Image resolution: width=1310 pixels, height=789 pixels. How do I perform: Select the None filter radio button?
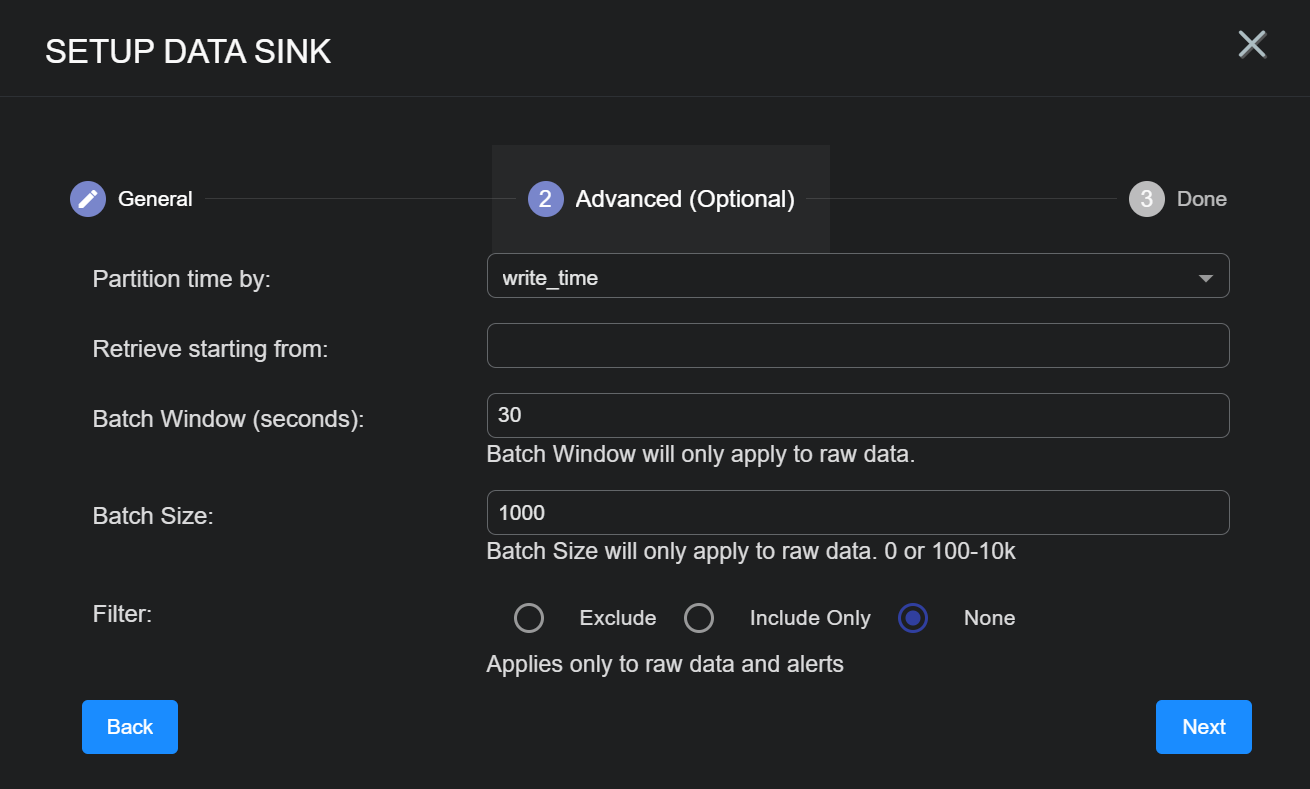pos(913,618)
